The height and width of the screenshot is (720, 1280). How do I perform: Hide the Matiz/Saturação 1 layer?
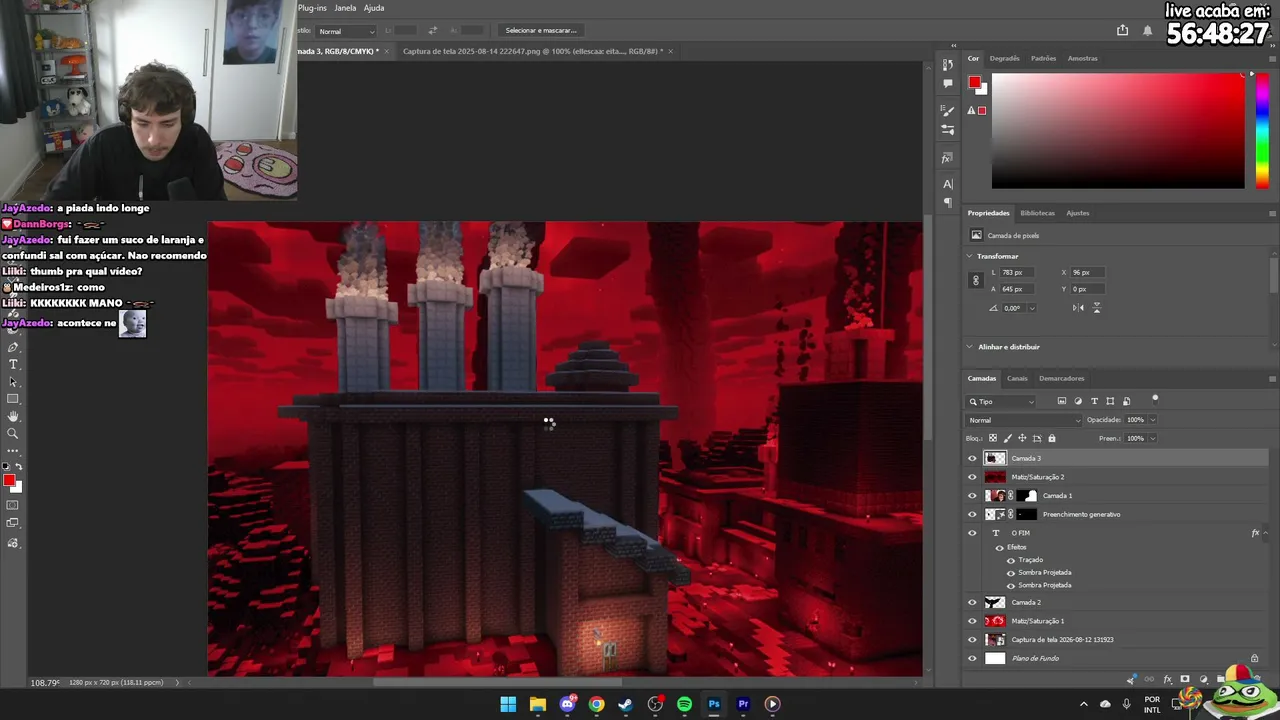(972, 621)
